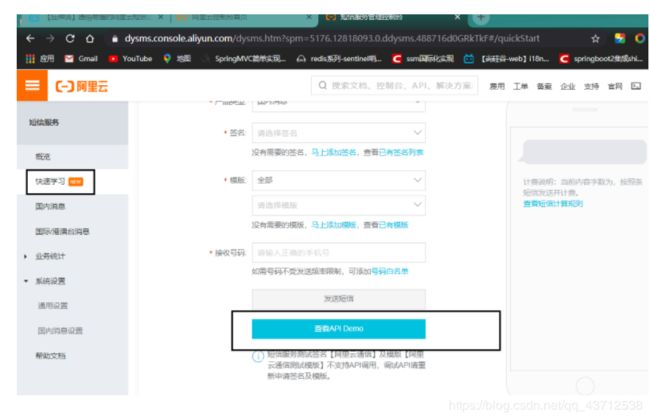Switch to the first browser tab
This screenshot has width=650, height=420.
pos(93,18)
